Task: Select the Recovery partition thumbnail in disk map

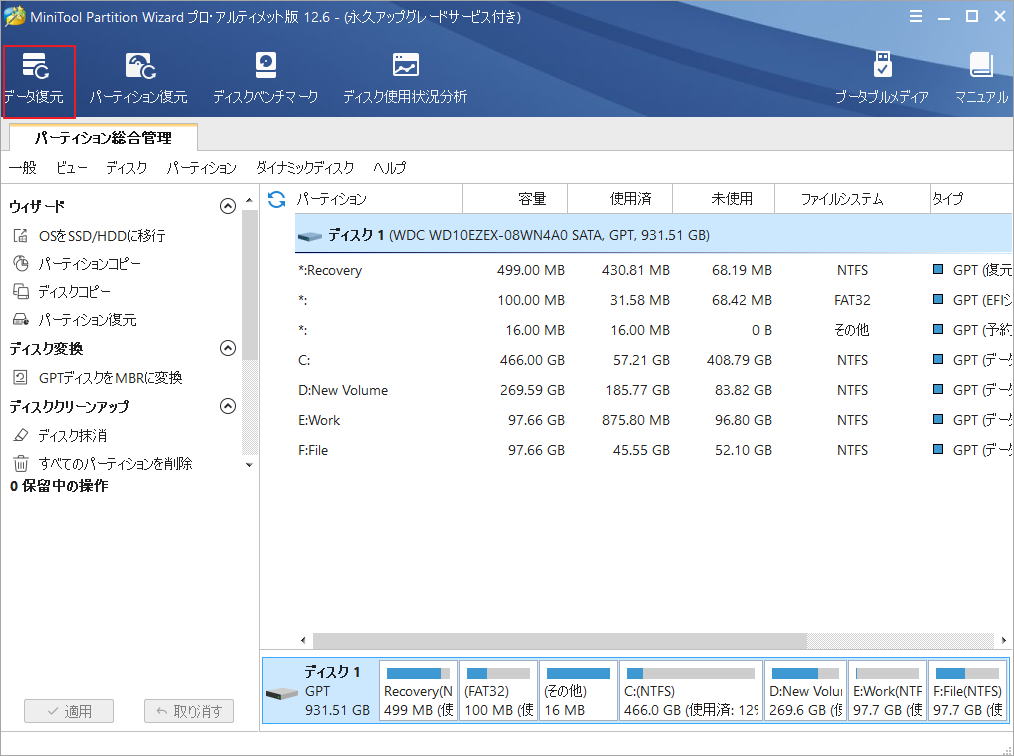Action: click(x=418, y=690)
